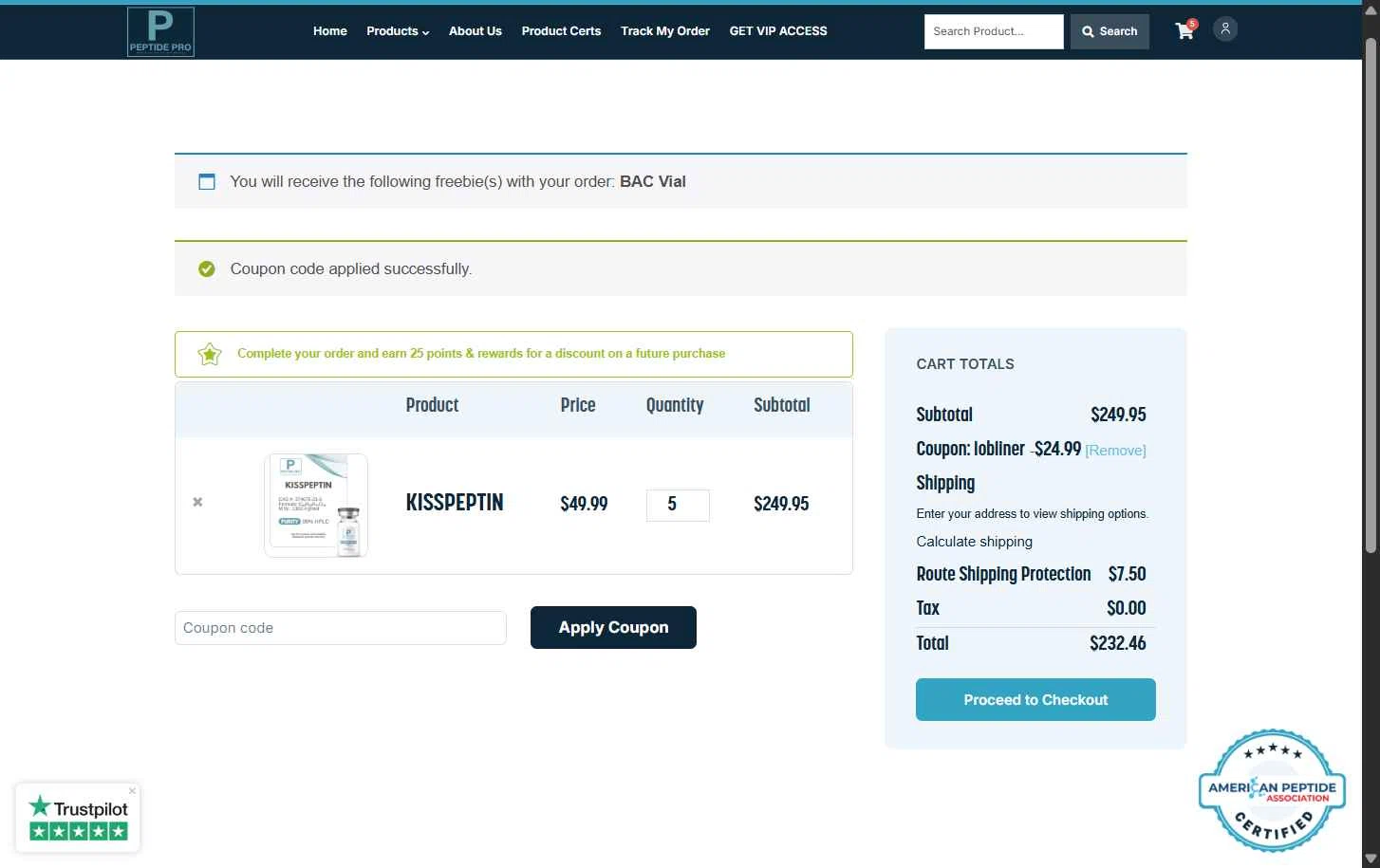Open the About Us page

475,31
